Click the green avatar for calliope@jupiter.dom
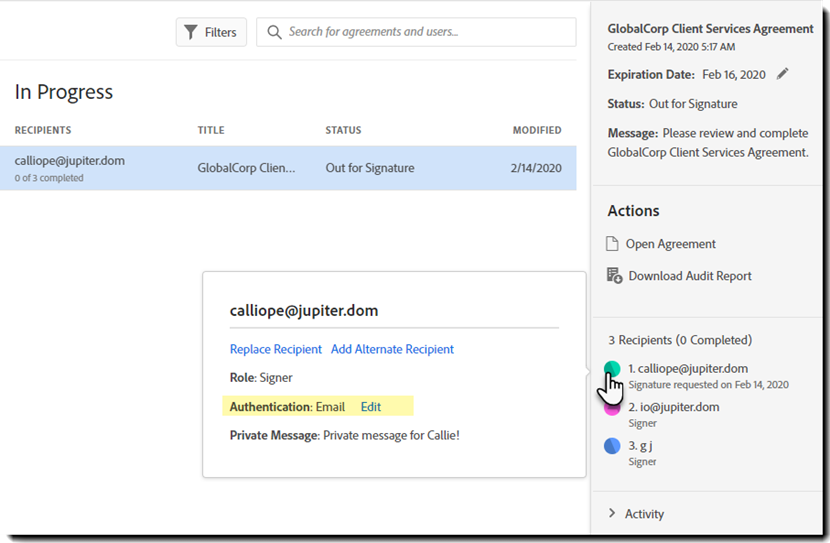The width and height of the screenshot is (830, 543). tap(612, 369)
